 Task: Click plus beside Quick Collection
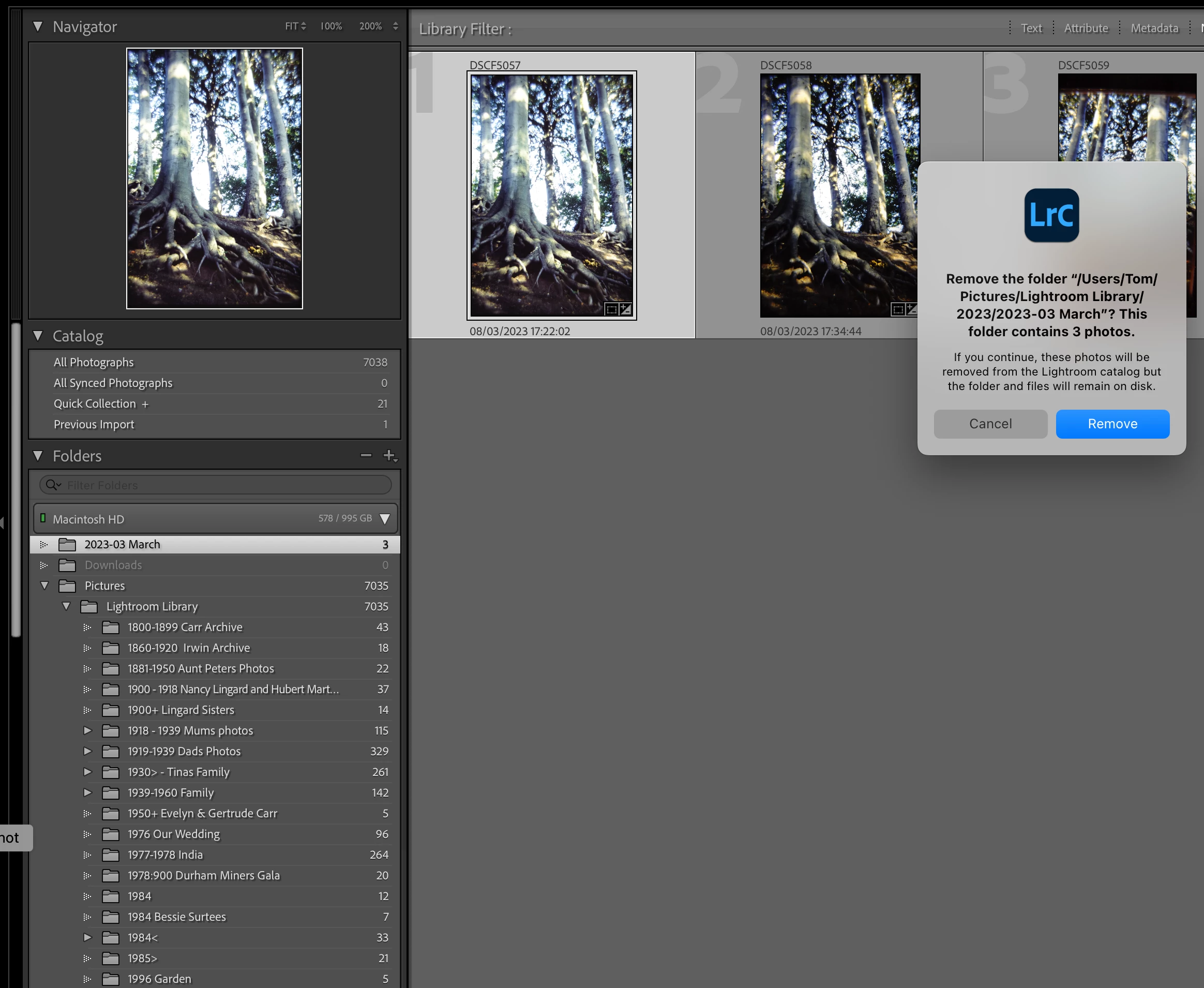pos(145,404)
